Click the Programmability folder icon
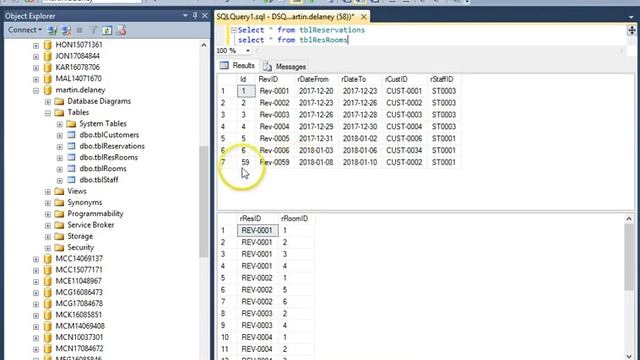 (x=59, y=213)
